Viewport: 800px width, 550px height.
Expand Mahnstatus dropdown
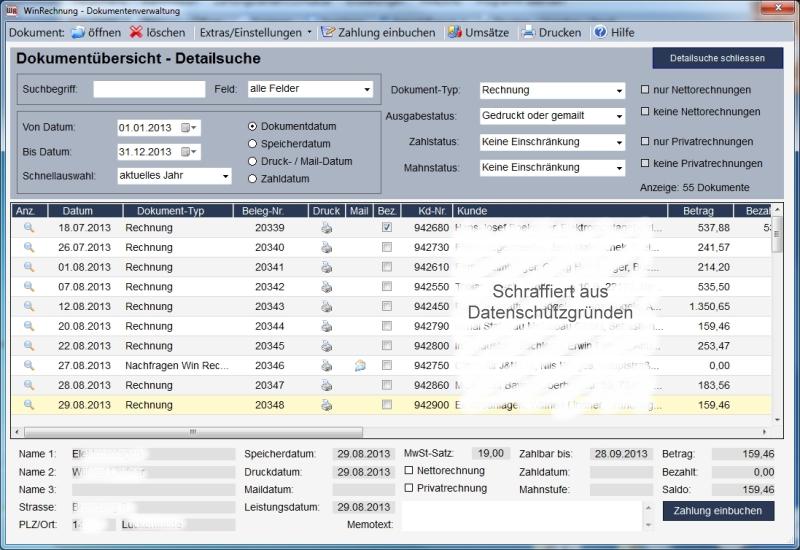552,167
